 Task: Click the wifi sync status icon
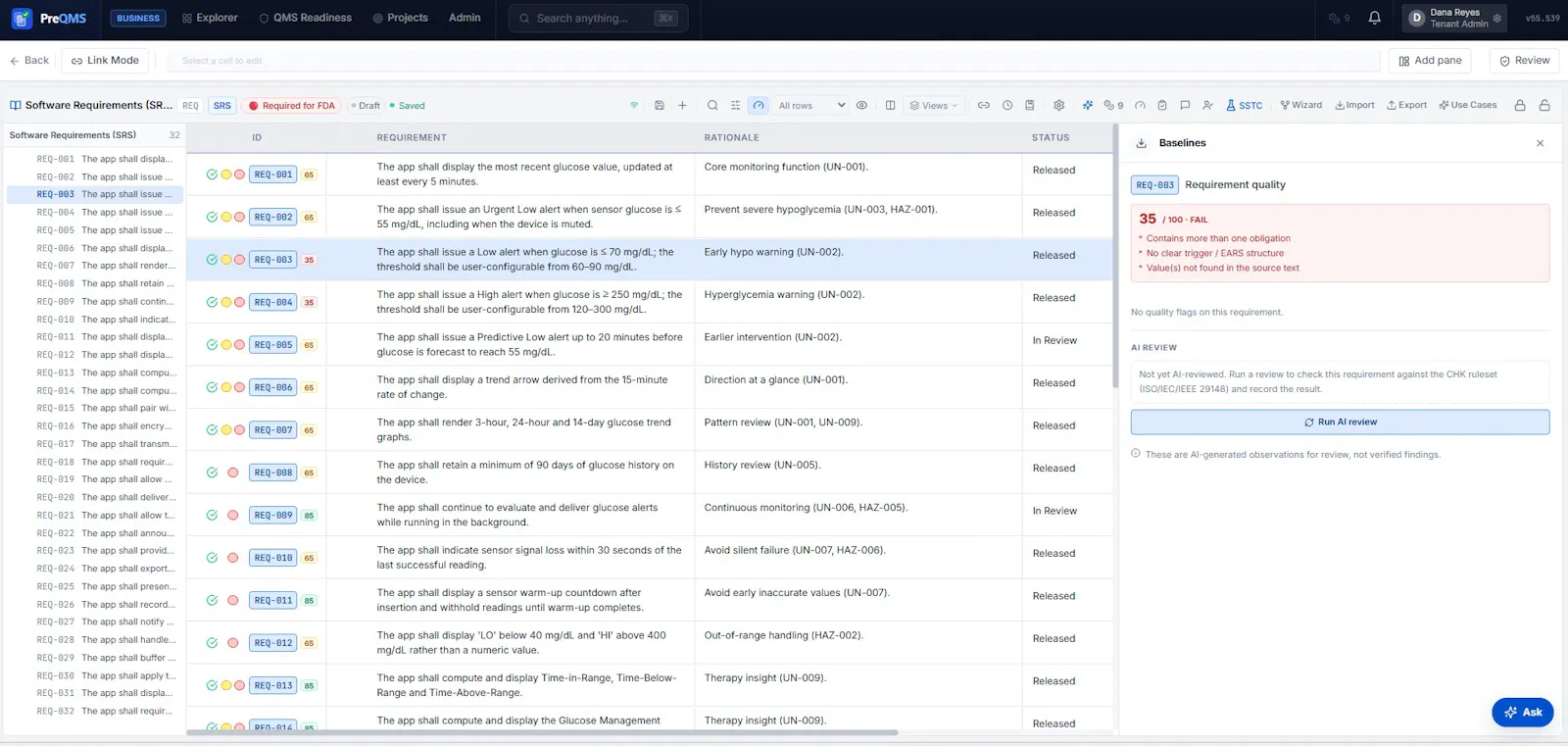click(x=634, y=105)
